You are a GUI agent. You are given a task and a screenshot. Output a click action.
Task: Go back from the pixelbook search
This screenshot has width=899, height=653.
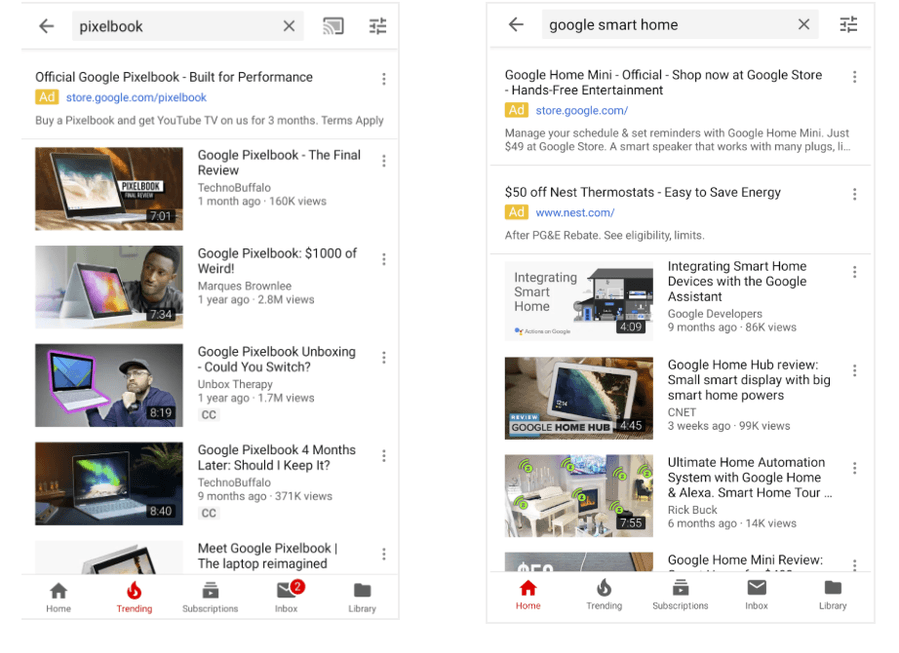(x=47, y=26)
